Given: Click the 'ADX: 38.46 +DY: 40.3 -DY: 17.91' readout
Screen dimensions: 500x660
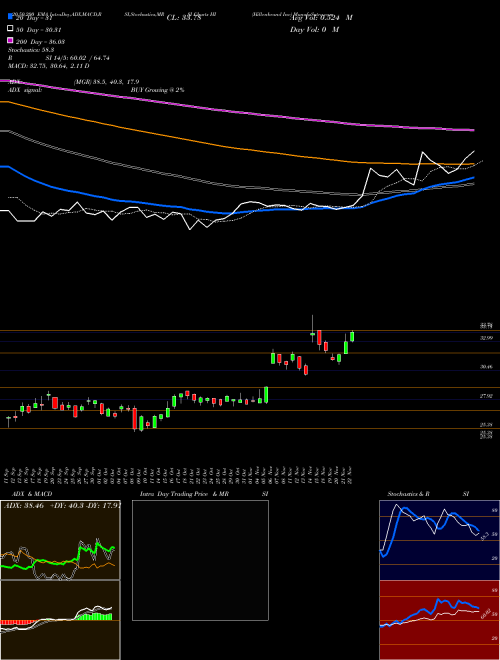Looking at the screenshot, I should [x=62, y=505].
